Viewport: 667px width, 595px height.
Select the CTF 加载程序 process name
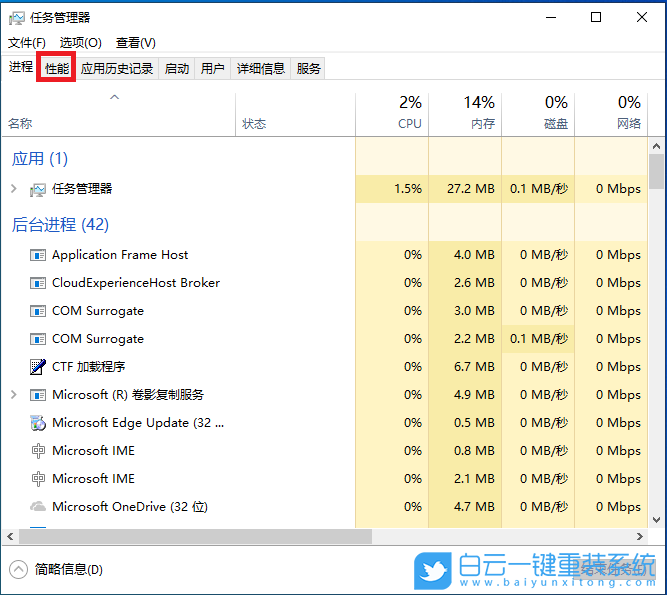[x=88, y=367]
